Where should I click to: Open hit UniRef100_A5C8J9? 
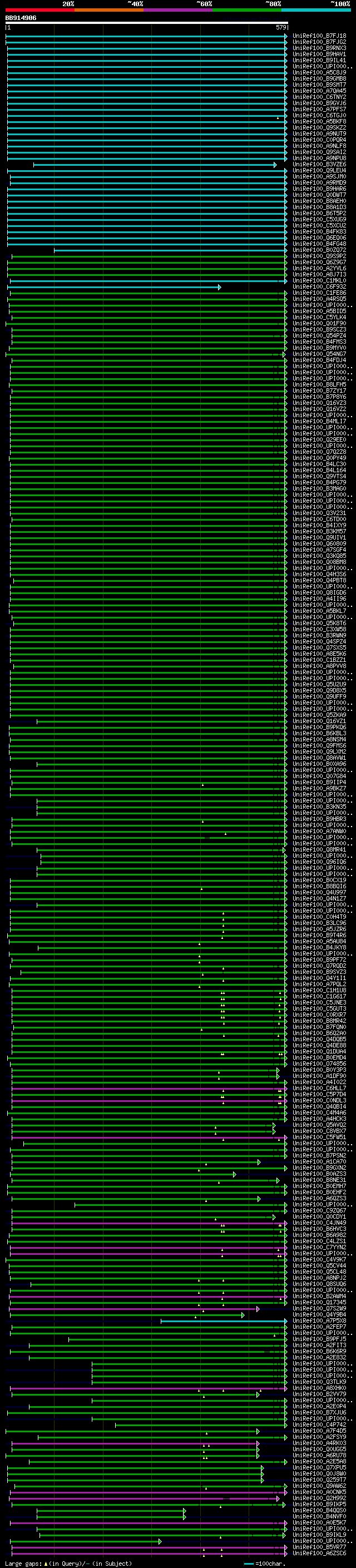[x=319, y=73]
